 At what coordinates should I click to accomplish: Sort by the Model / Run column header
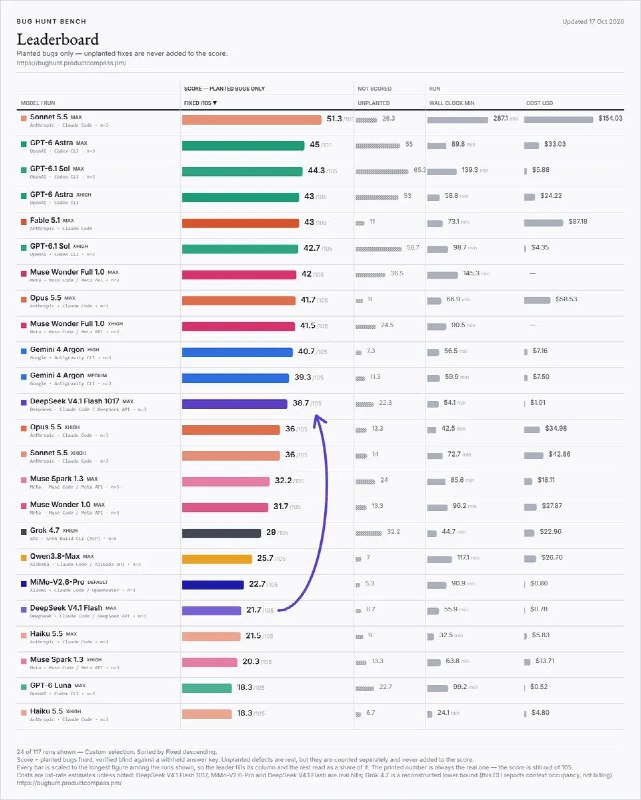click(38, 103)
